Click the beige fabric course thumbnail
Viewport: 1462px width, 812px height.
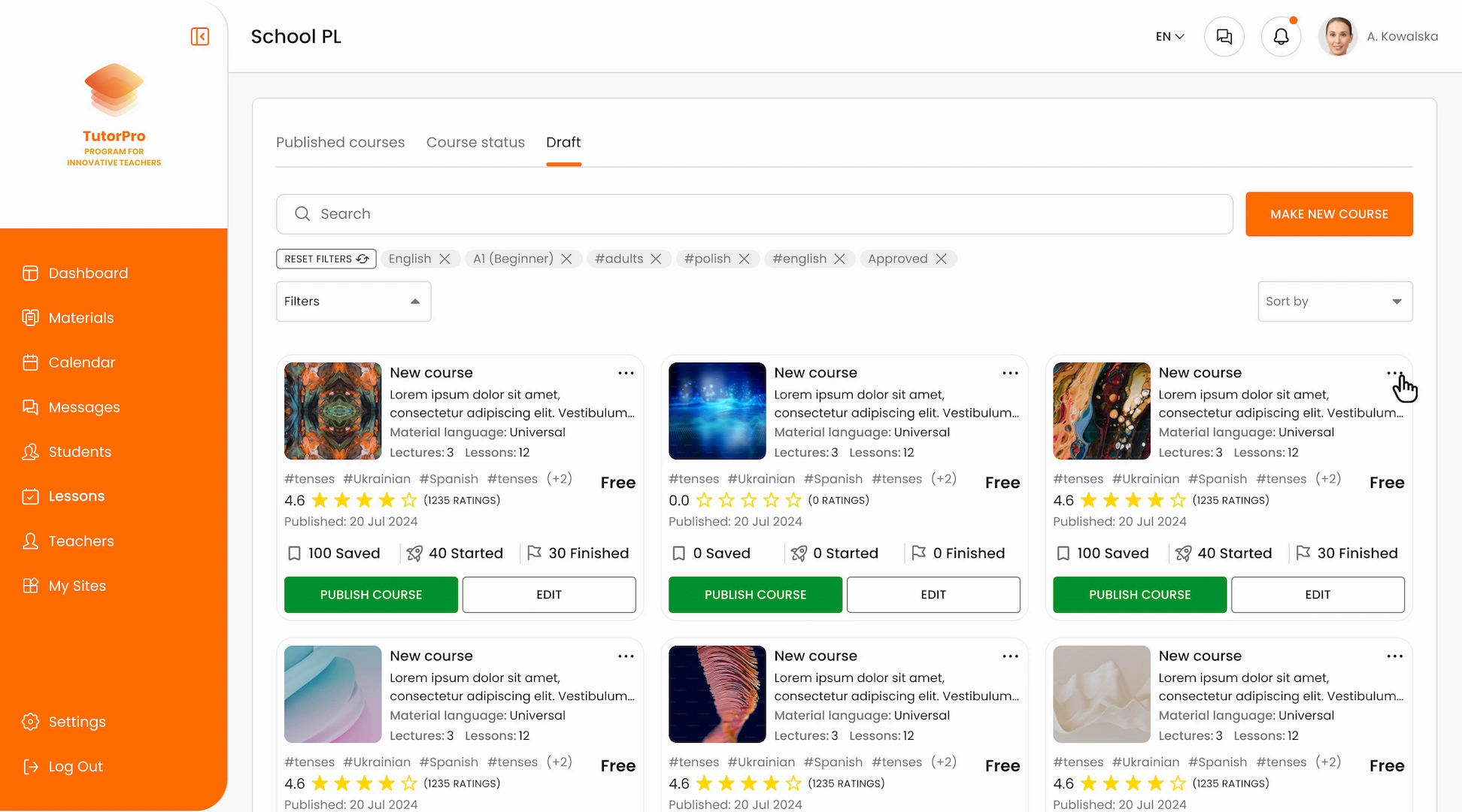[x=1102, y=694]
